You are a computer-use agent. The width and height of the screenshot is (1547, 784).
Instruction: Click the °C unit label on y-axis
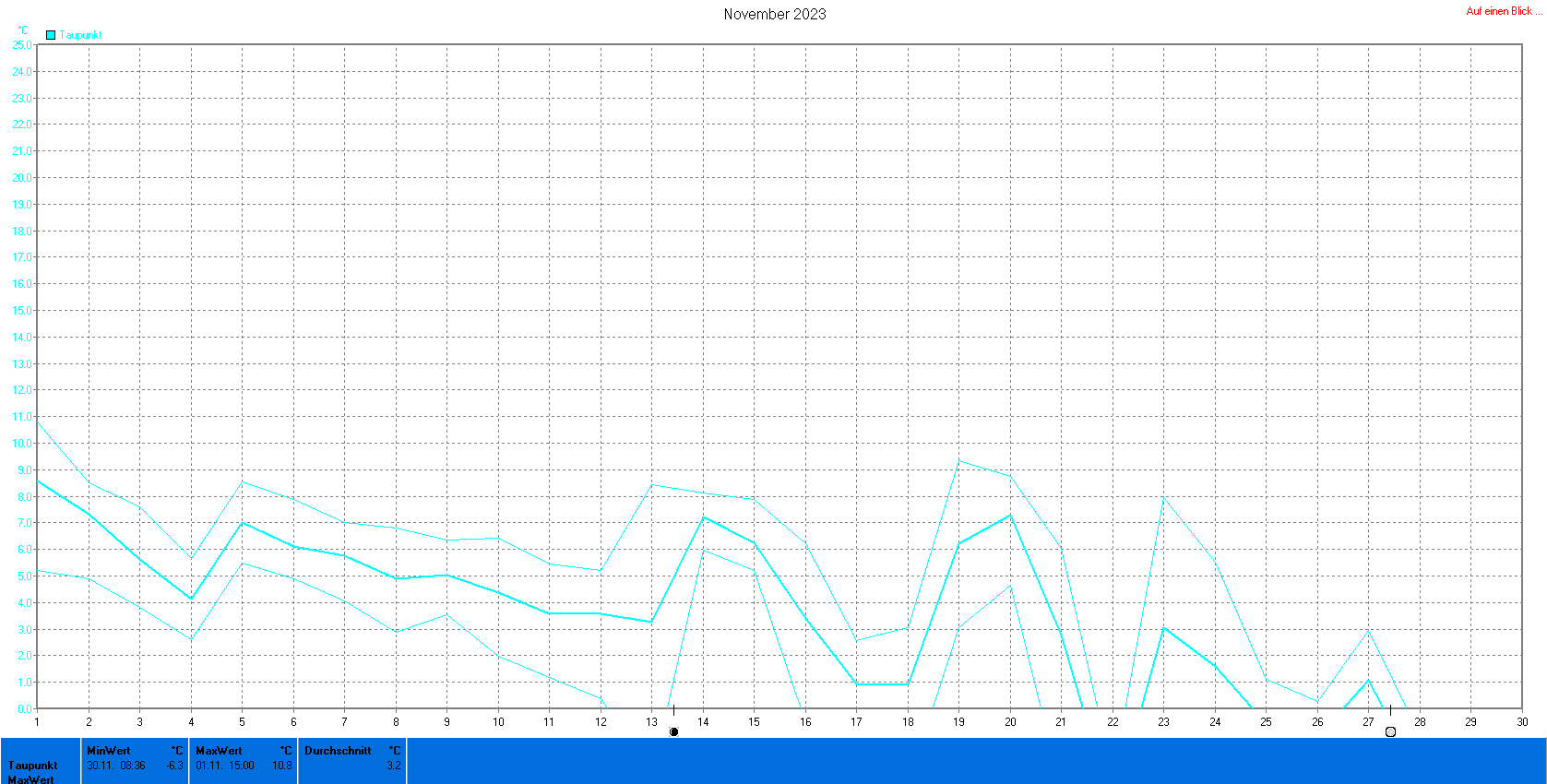(x=23, y=30)
